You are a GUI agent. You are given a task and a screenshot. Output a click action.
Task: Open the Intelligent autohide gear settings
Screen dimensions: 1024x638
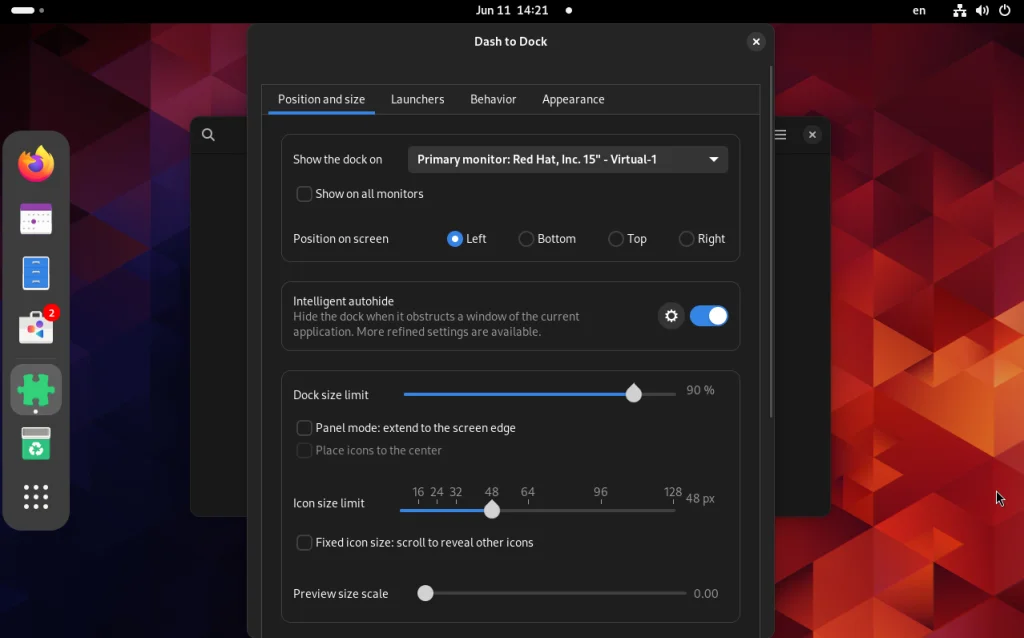pyautogui.click(x=671, y=316)
